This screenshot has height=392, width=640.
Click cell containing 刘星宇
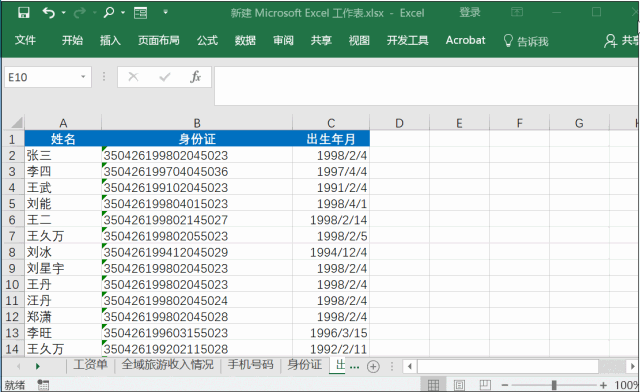tap(63, 268)
